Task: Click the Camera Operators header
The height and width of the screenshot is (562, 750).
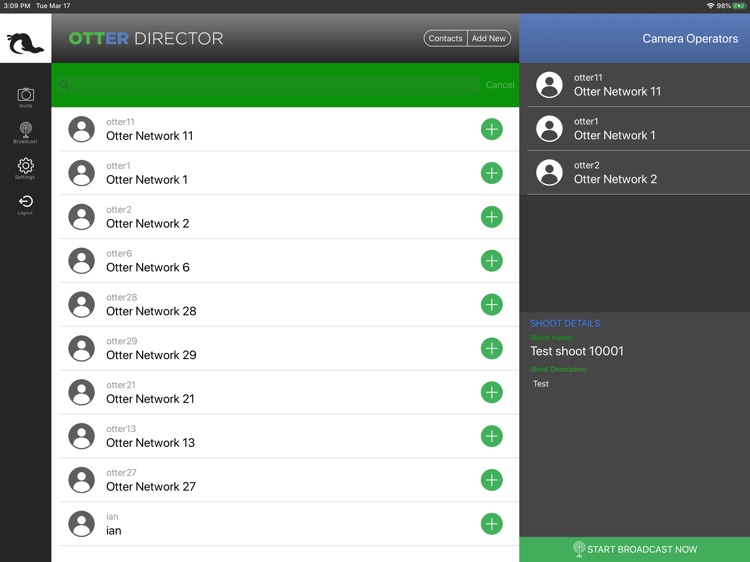Action: tap(690, 39)
